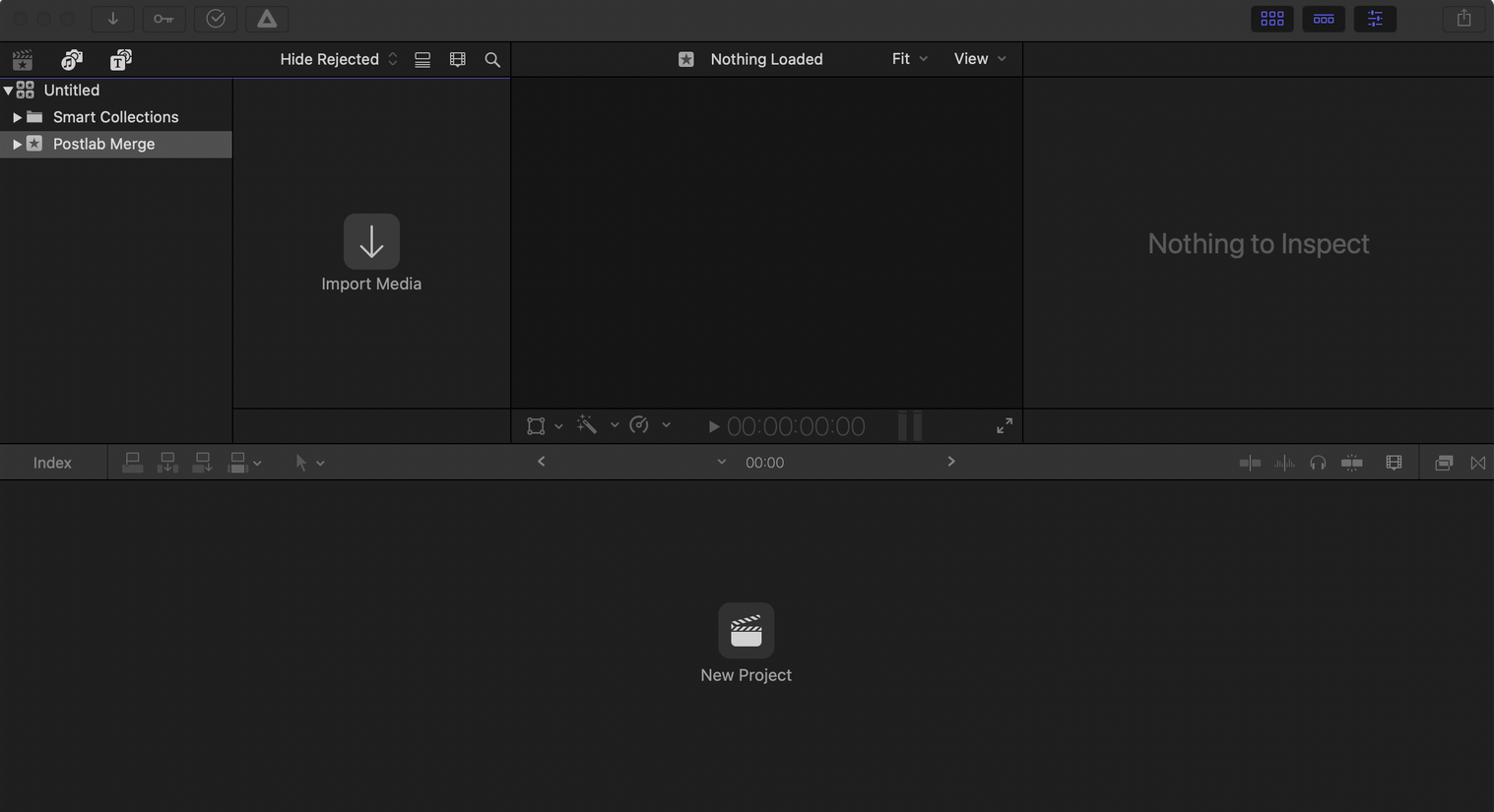1494x812 pixels.
Task: Play from the viewer play button
Action: (714, 426)
